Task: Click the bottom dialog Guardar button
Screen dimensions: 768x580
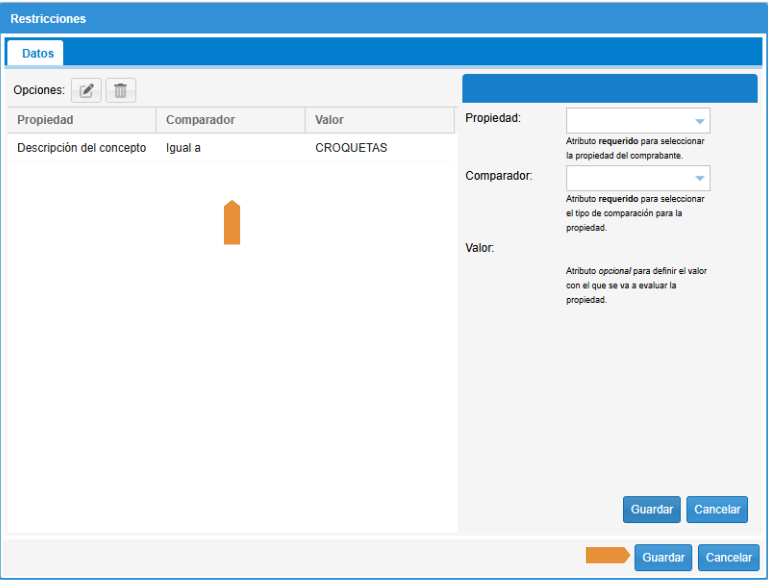Action: coord(663,557)
